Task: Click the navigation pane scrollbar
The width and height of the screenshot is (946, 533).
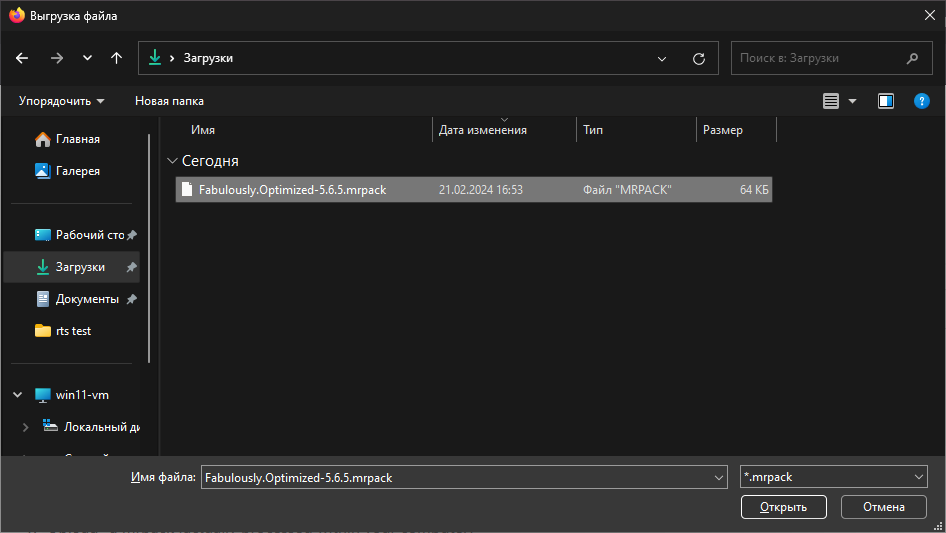Action: [149, 249]
